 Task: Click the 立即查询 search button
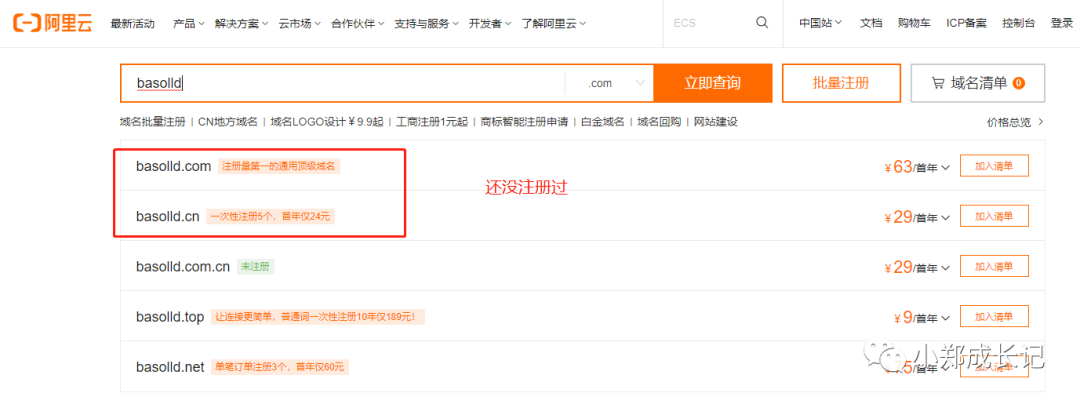pos(713,84)
